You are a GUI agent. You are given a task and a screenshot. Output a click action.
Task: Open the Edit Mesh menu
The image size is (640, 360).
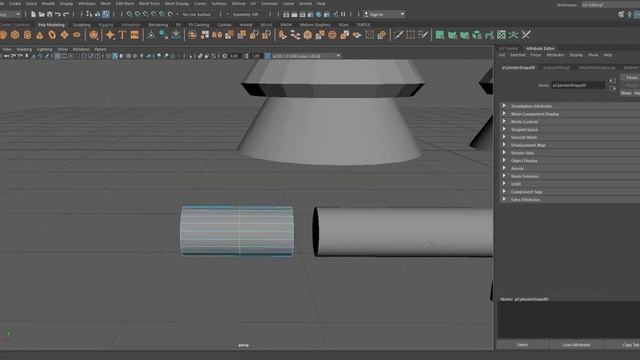(125, 3)
